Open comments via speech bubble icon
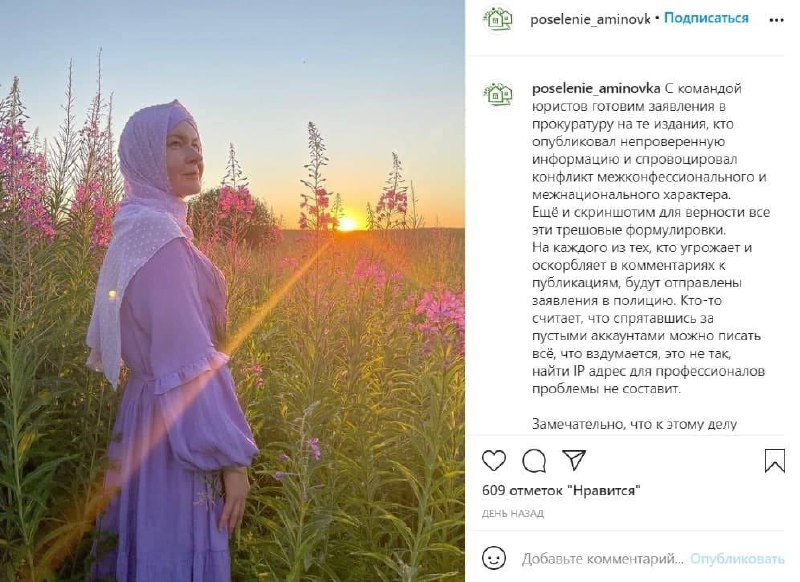 (534, 461)
